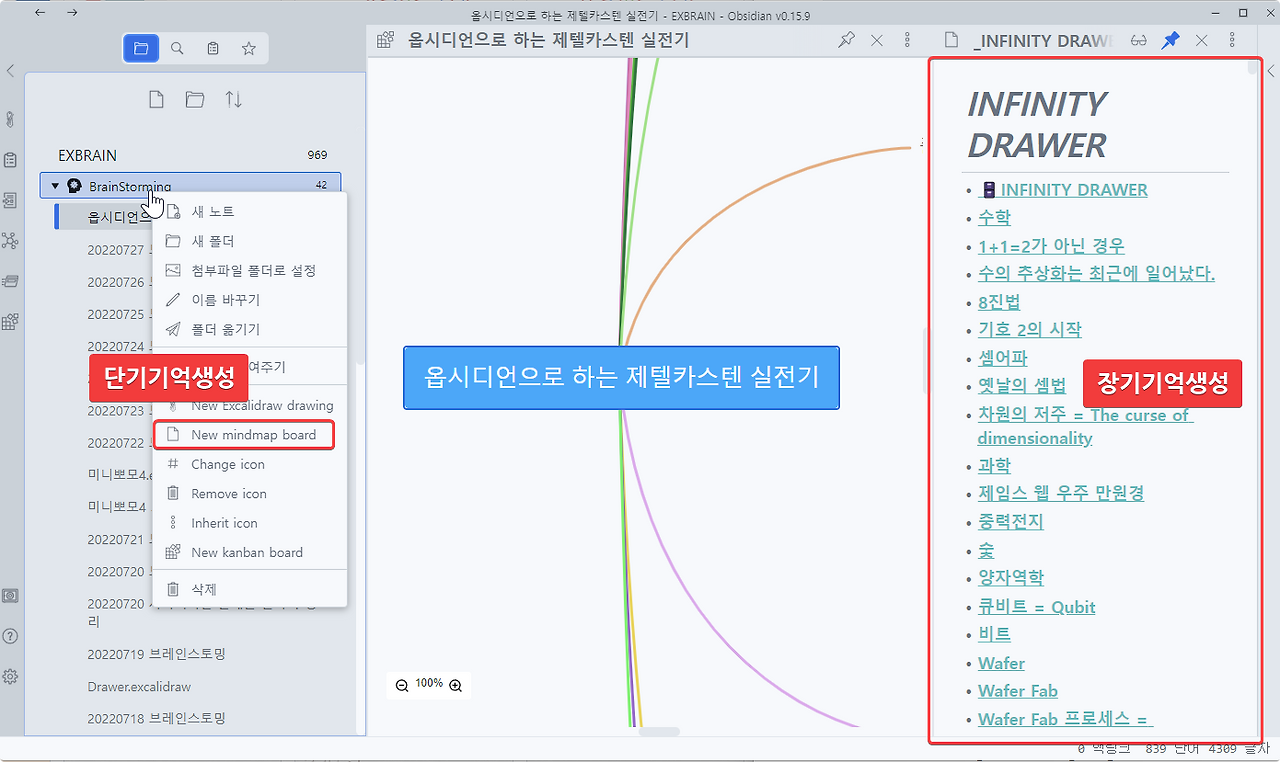Screen dimensions: 1280x762
Task: Click the file icon beside _INFINITY DRAWER title
Action: click(952, 40)
